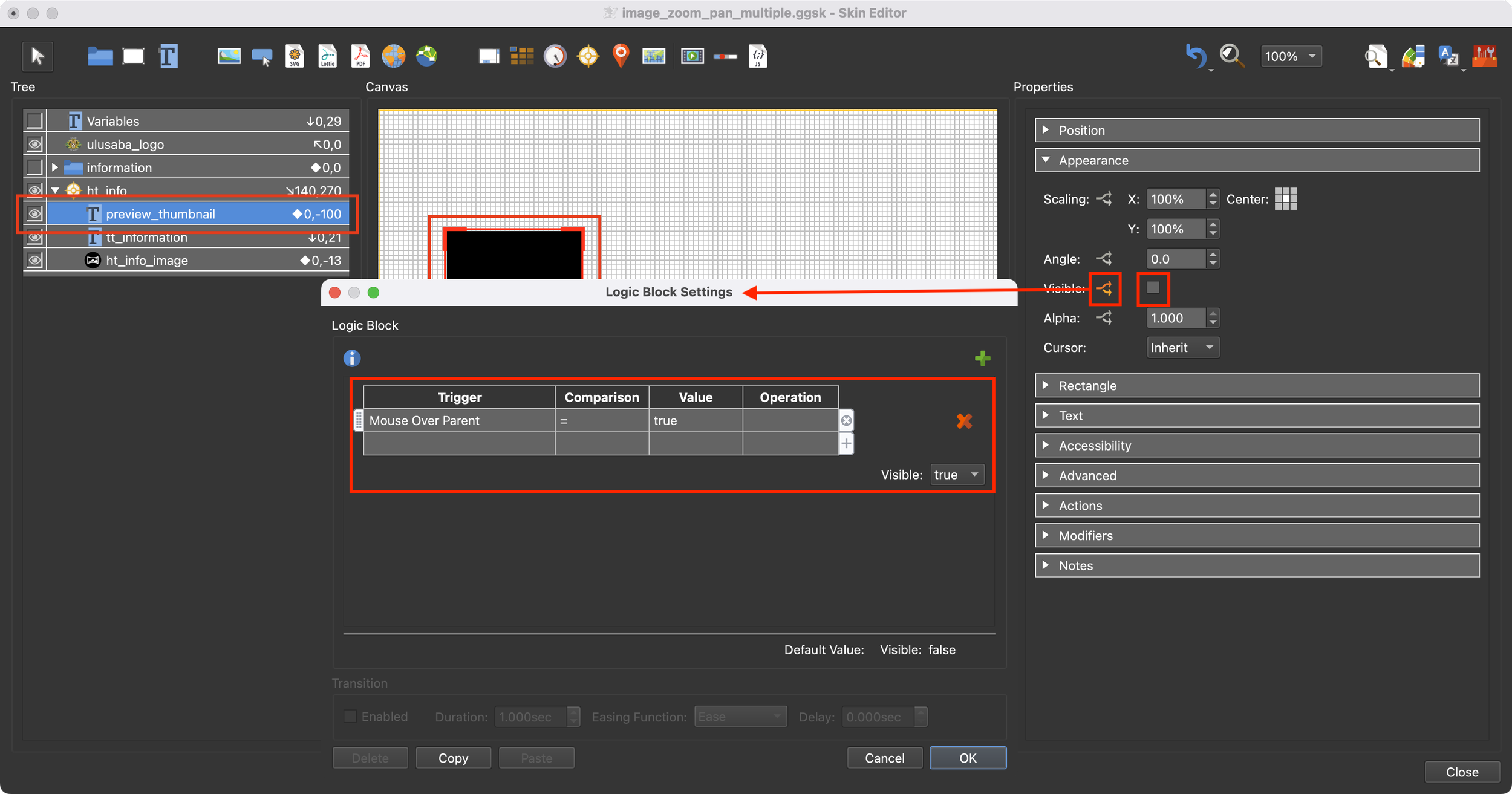Add a container folder element
The width and height of the screenshot is (1512, 794).
coord(100,56)
